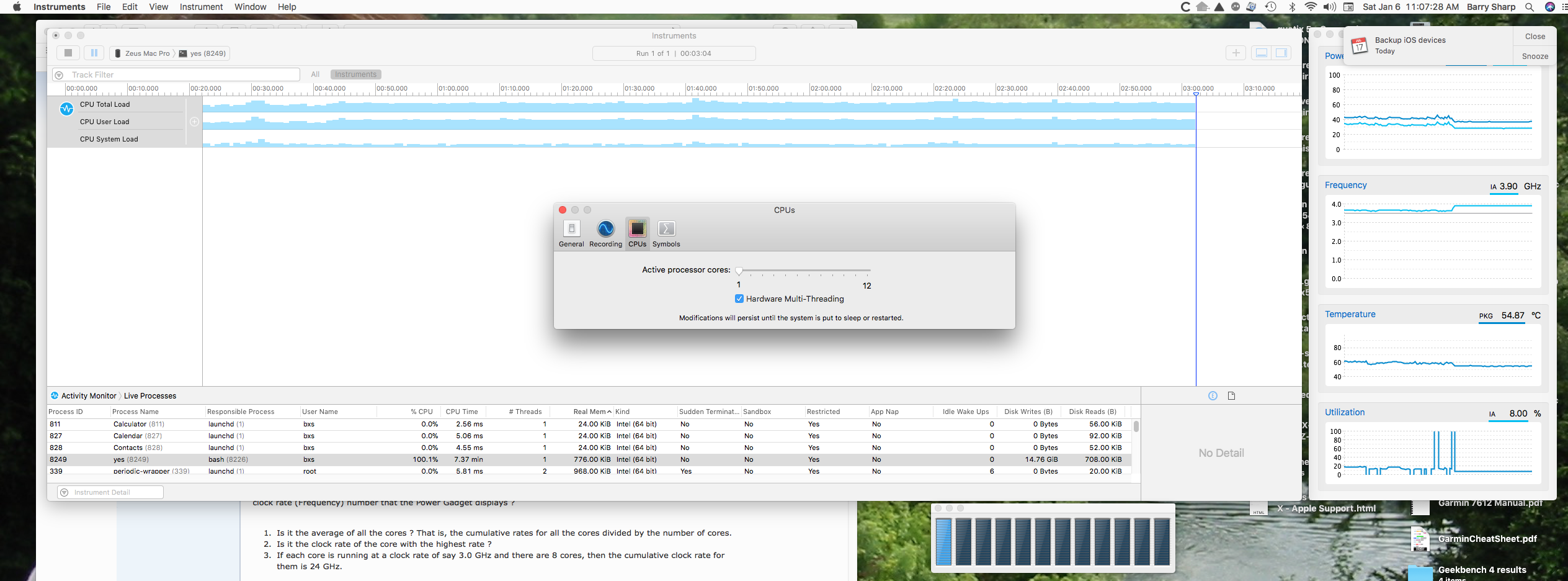Viewport: 1568px width, 581px height.
Task: Sort table by CPU Time column
Action: [463, 412]
